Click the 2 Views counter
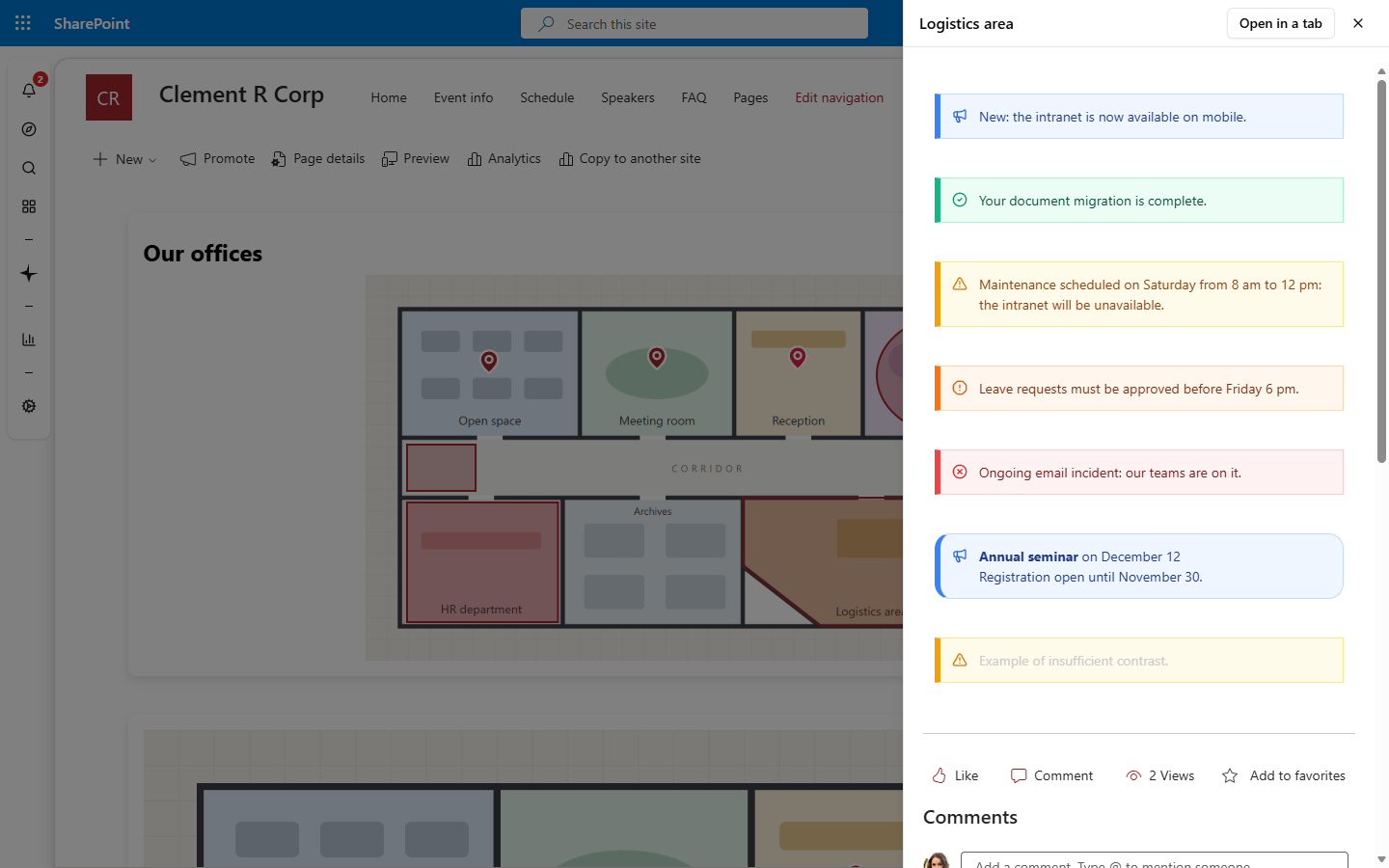The height and width of the screenshot is (868, 1389). pos(1160,775)
